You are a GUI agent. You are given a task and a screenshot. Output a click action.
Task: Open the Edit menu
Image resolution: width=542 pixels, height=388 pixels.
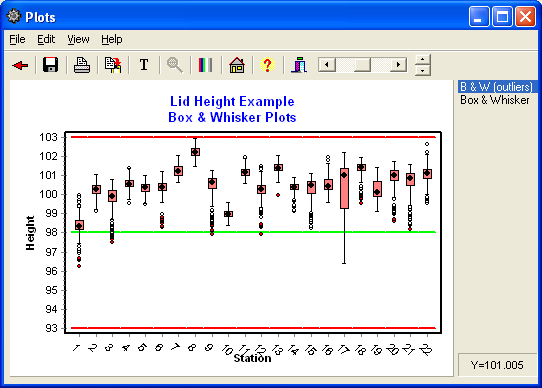46,39
